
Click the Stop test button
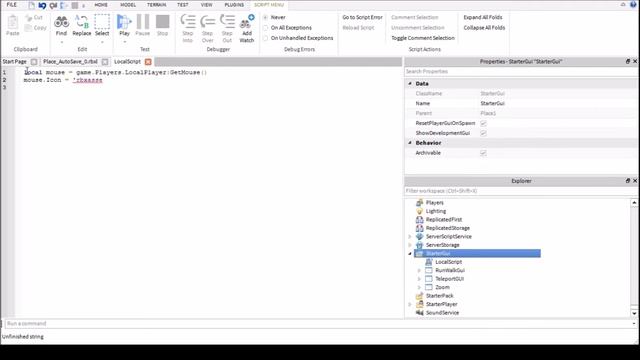point(162,22)
